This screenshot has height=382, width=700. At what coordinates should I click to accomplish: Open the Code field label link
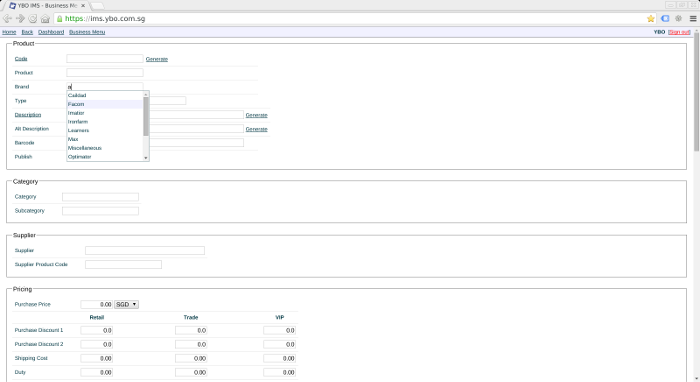click(x=21, y=59)
